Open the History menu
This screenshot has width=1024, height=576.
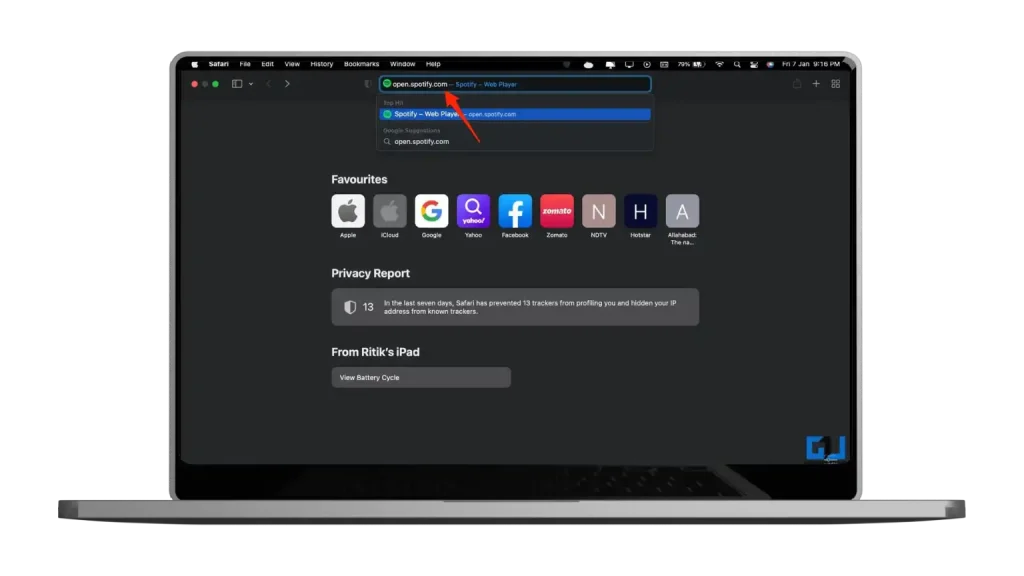click(x=321, y=64)
